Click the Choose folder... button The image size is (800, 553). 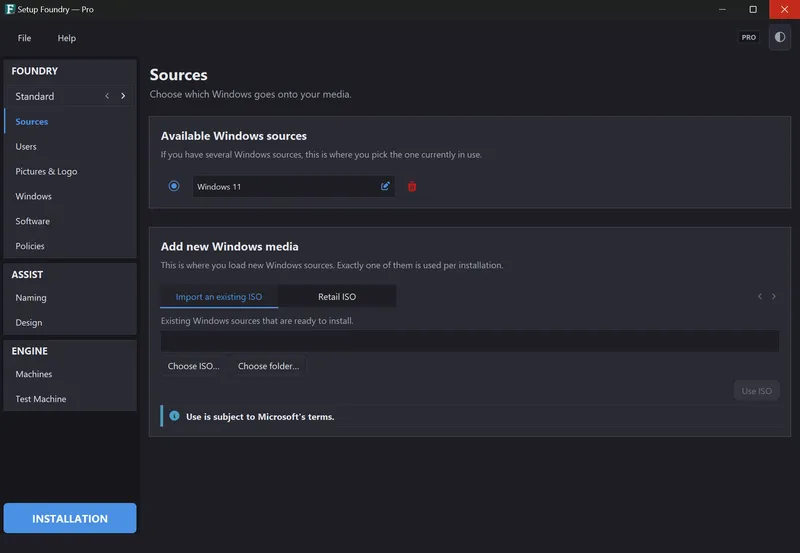coord(268,366)
